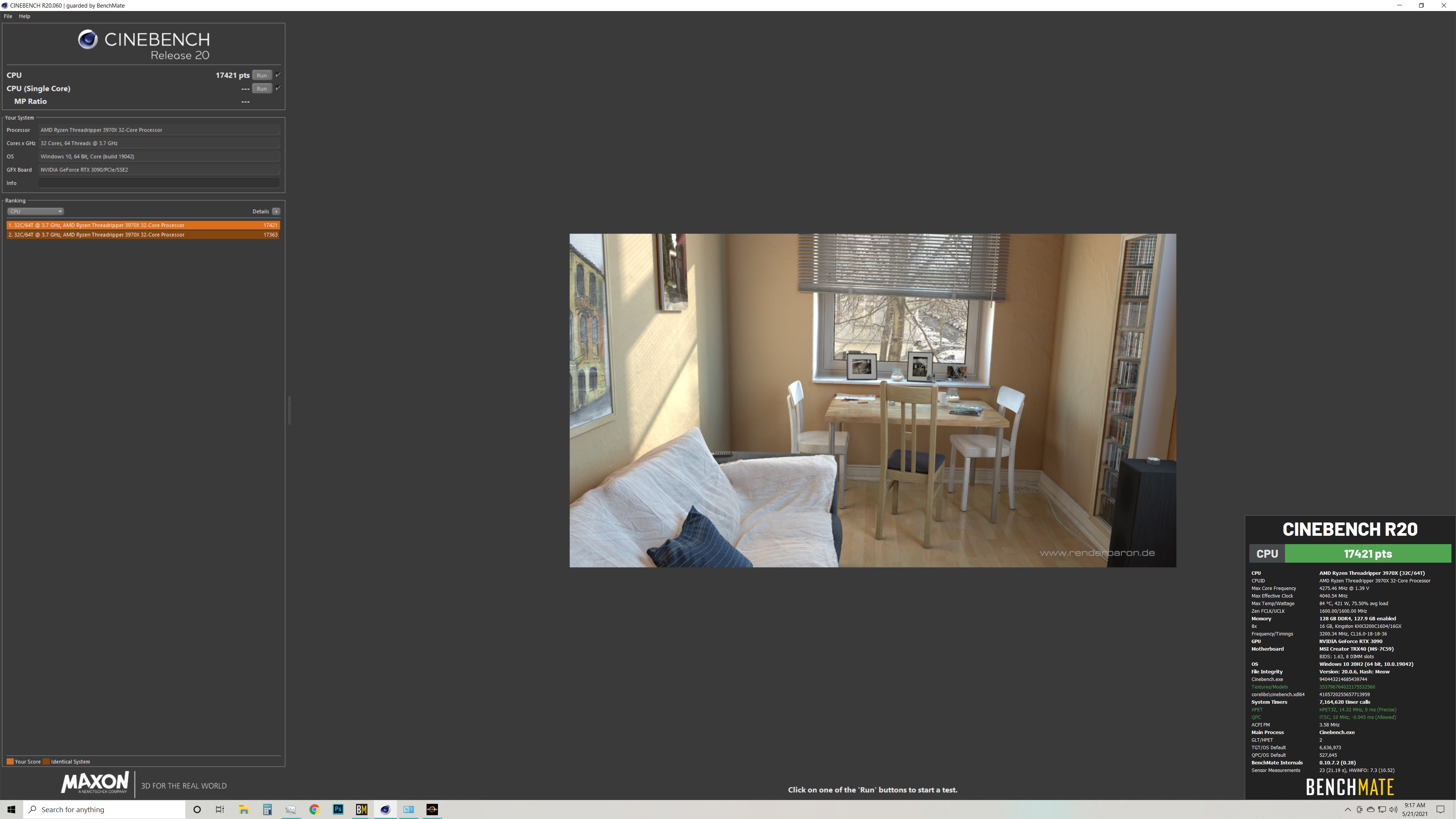Viewport: 1456px width, 819px height.
Task: Open Calculator from taskbar
Action: point(267,810)
